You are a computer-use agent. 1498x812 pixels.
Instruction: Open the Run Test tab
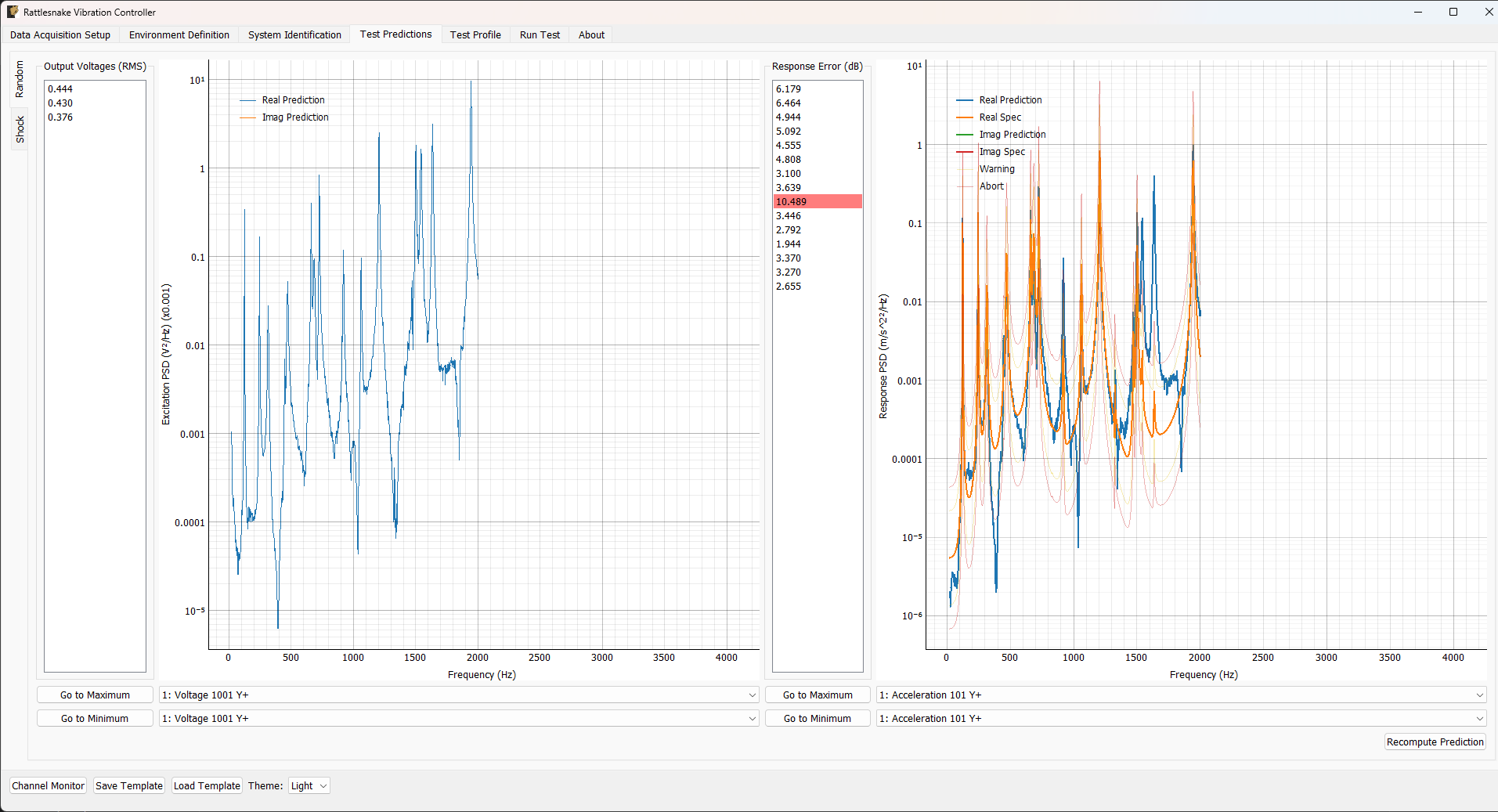click(x=540, y=34)
